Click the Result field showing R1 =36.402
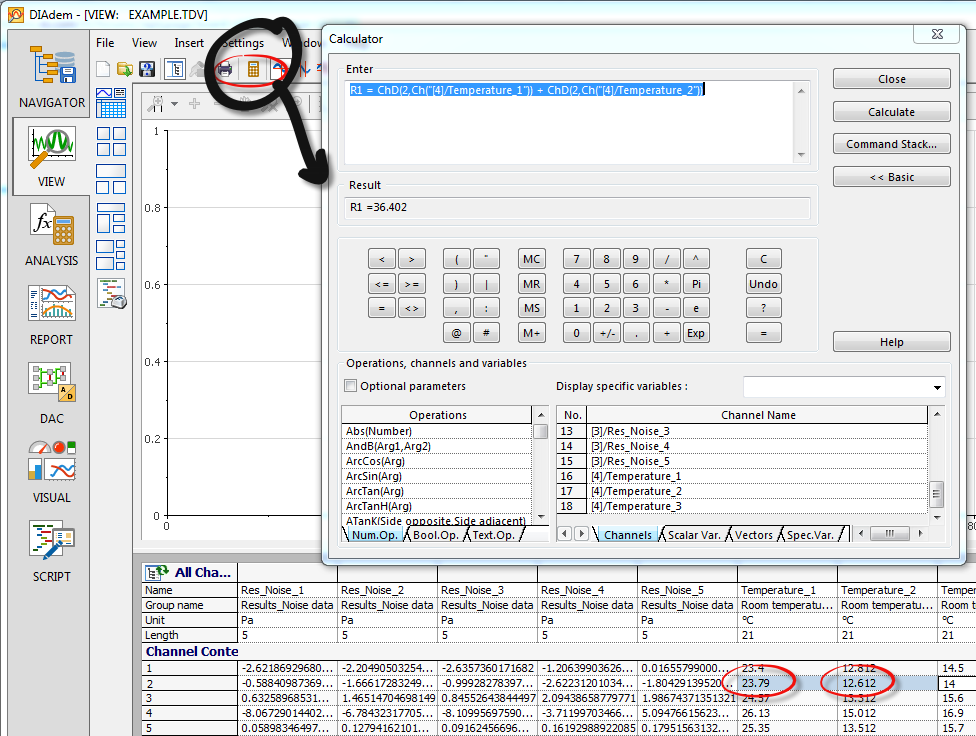Screen dimensions: 976x736 tap(577, 207)
